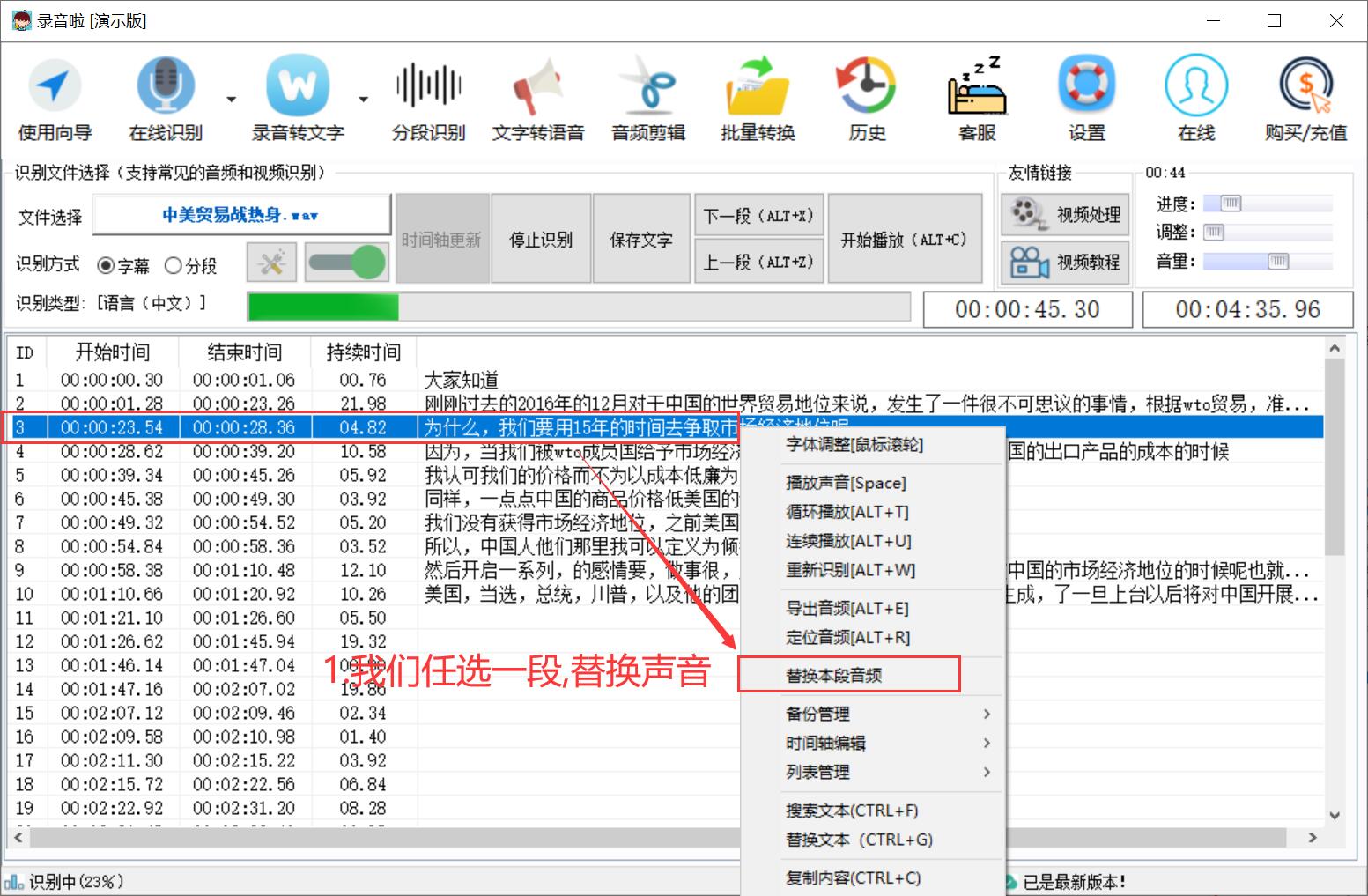Click the wrench tools icon button

[x=271, y=263]
